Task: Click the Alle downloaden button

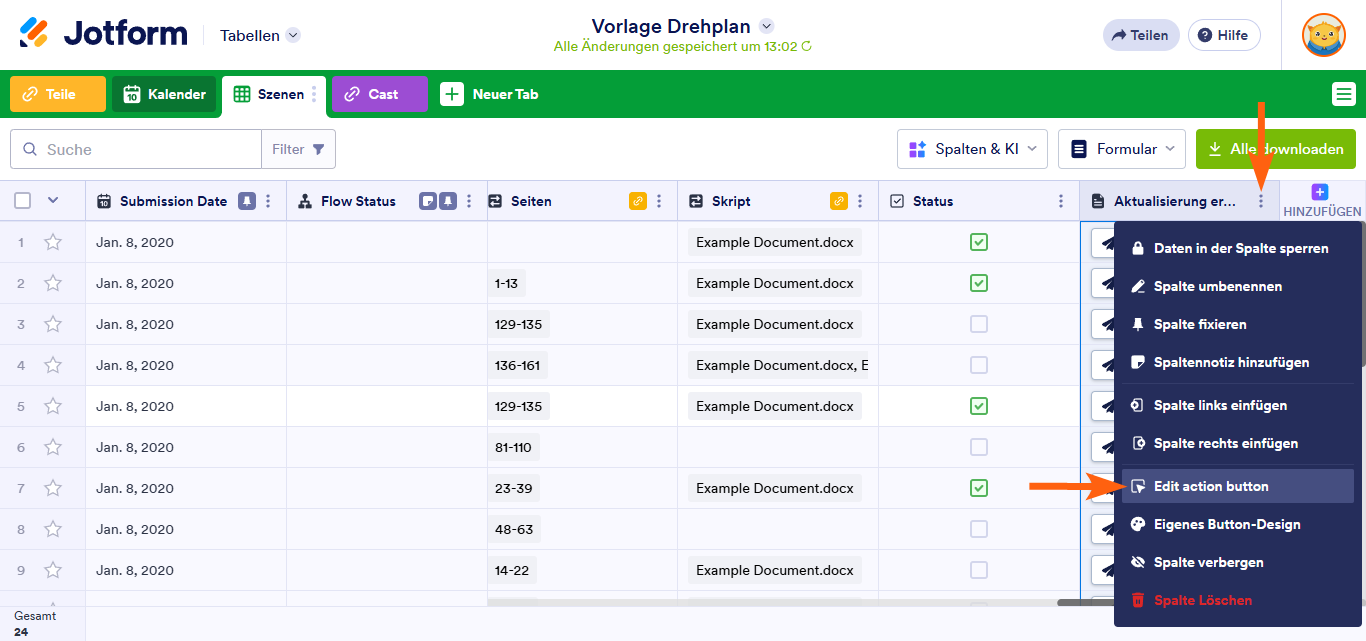Action: (x=1276, y=148)
